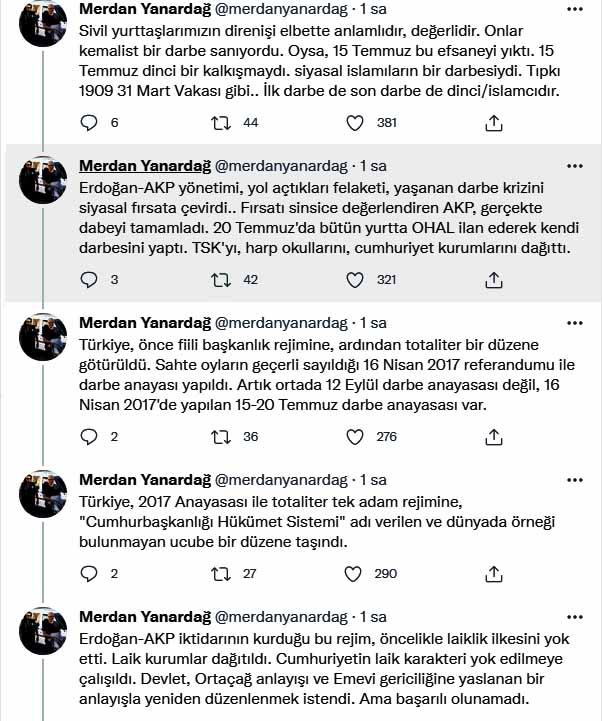Reply to the tweet with 3 replies
Screen dimensions: 602x721
pyautogui.click(x=89, y=280)
